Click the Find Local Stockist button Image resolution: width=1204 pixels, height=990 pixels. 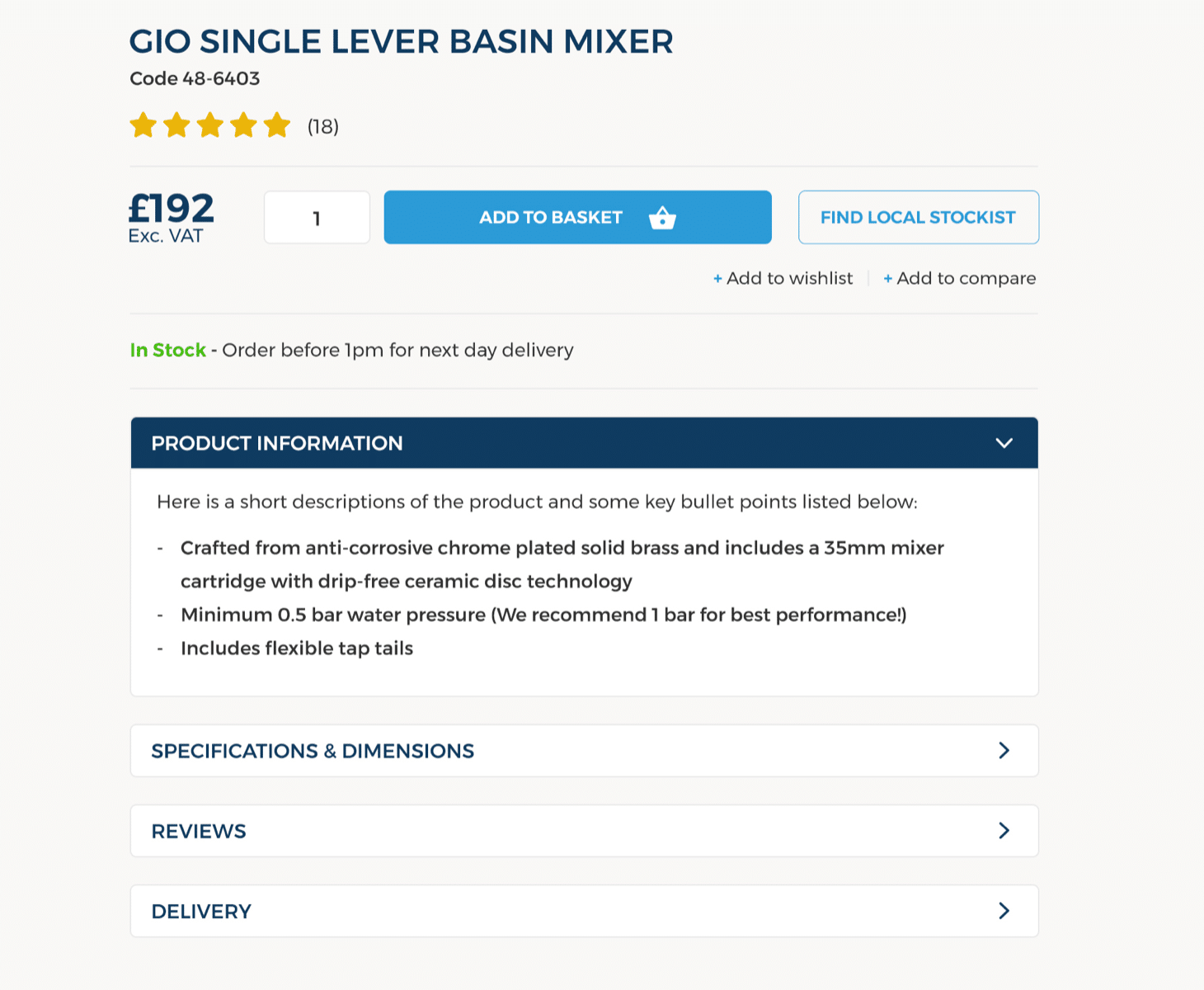[918, 217]
